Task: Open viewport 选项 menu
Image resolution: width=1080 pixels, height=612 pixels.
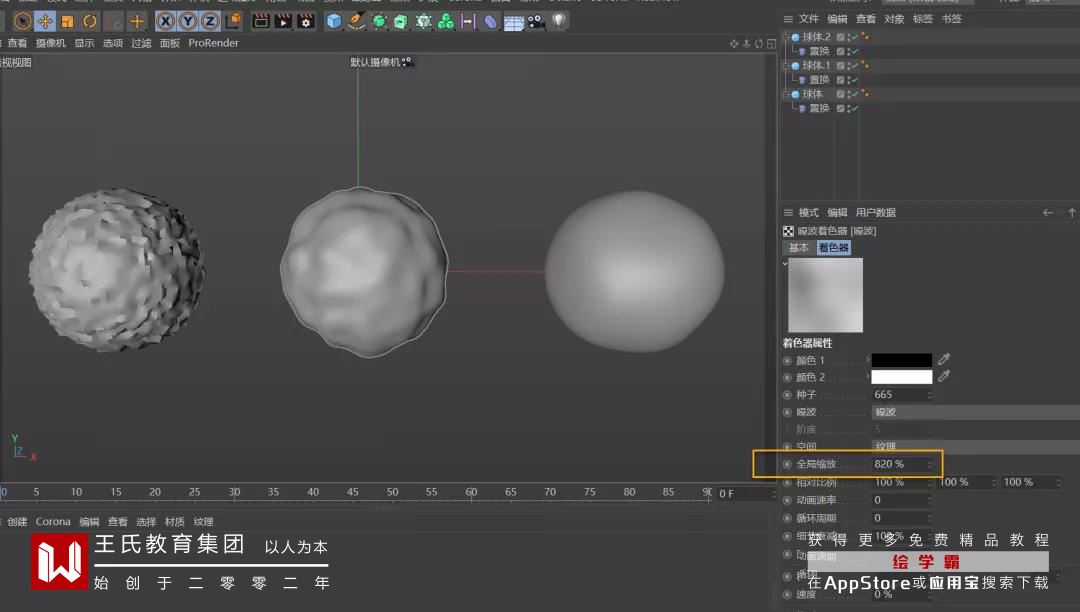Action: (x=112, y=43)
